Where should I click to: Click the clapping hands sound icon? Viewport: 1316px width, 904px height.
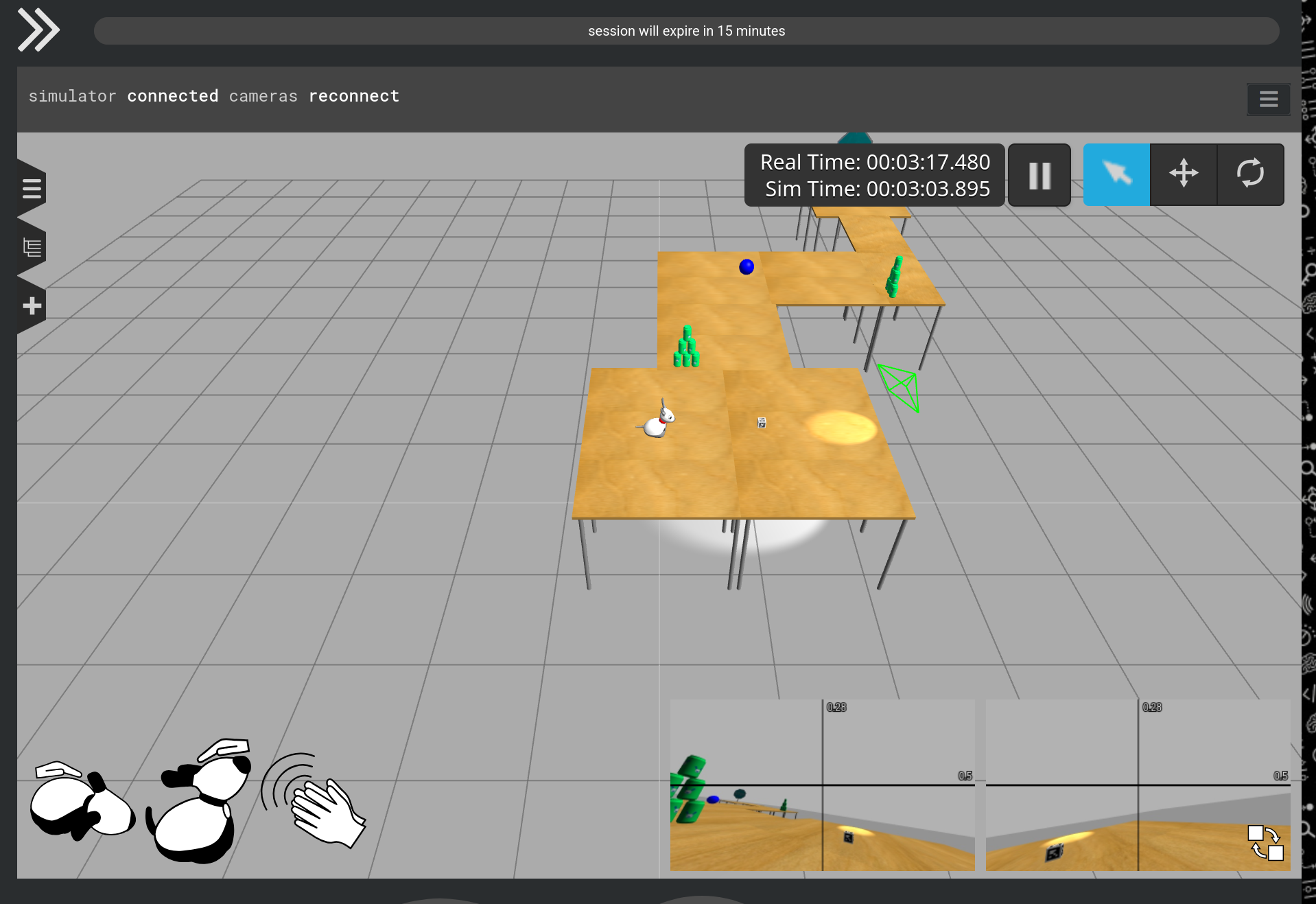314,800
